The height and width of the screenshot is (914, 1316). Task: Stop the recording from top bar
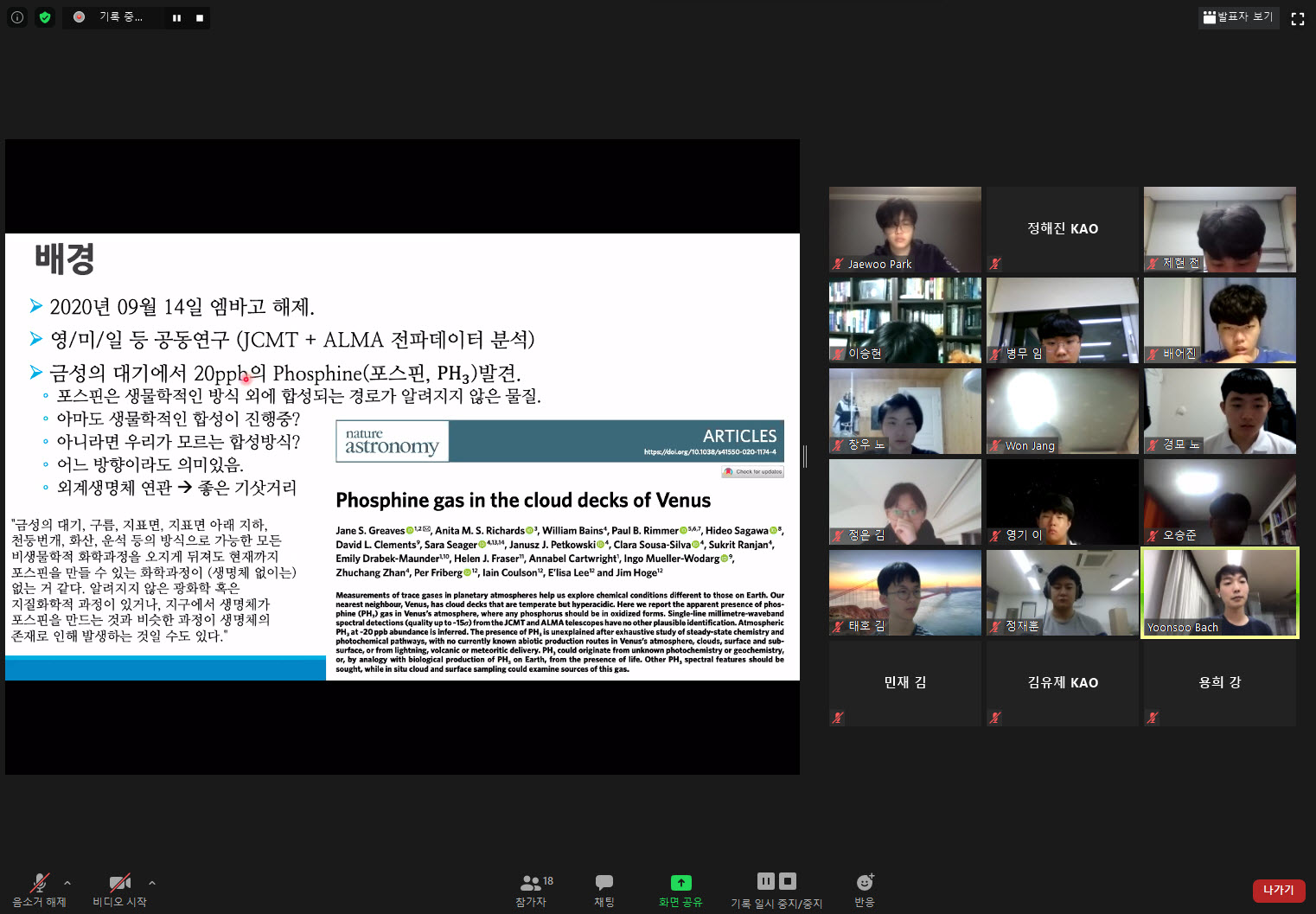tap(200, 17)
